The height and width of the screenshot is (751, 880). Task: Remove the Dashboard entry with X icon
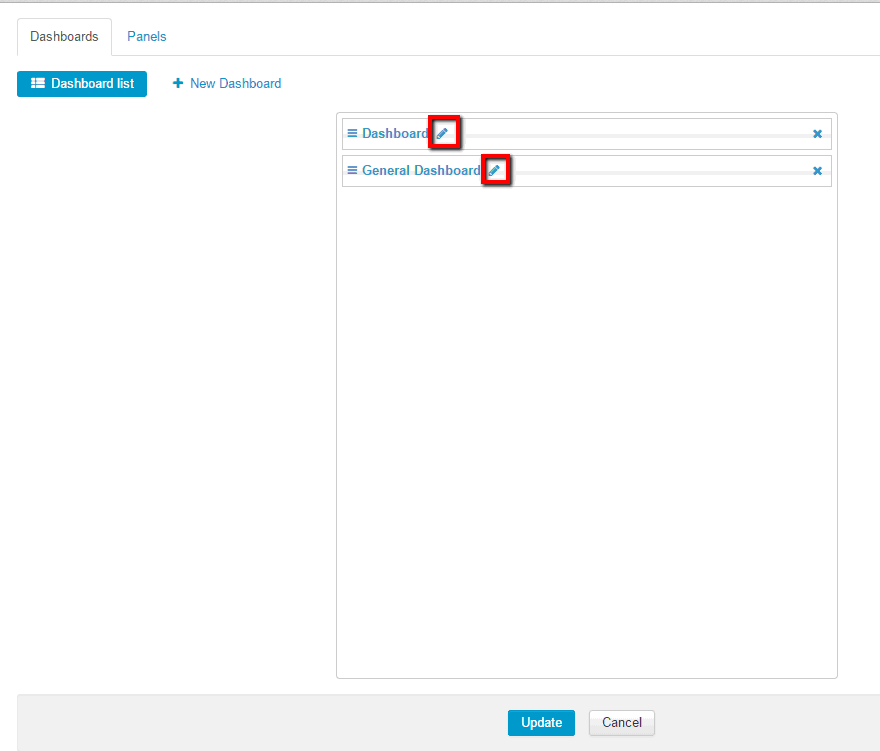pyautogui.click(x=817, y=134)
